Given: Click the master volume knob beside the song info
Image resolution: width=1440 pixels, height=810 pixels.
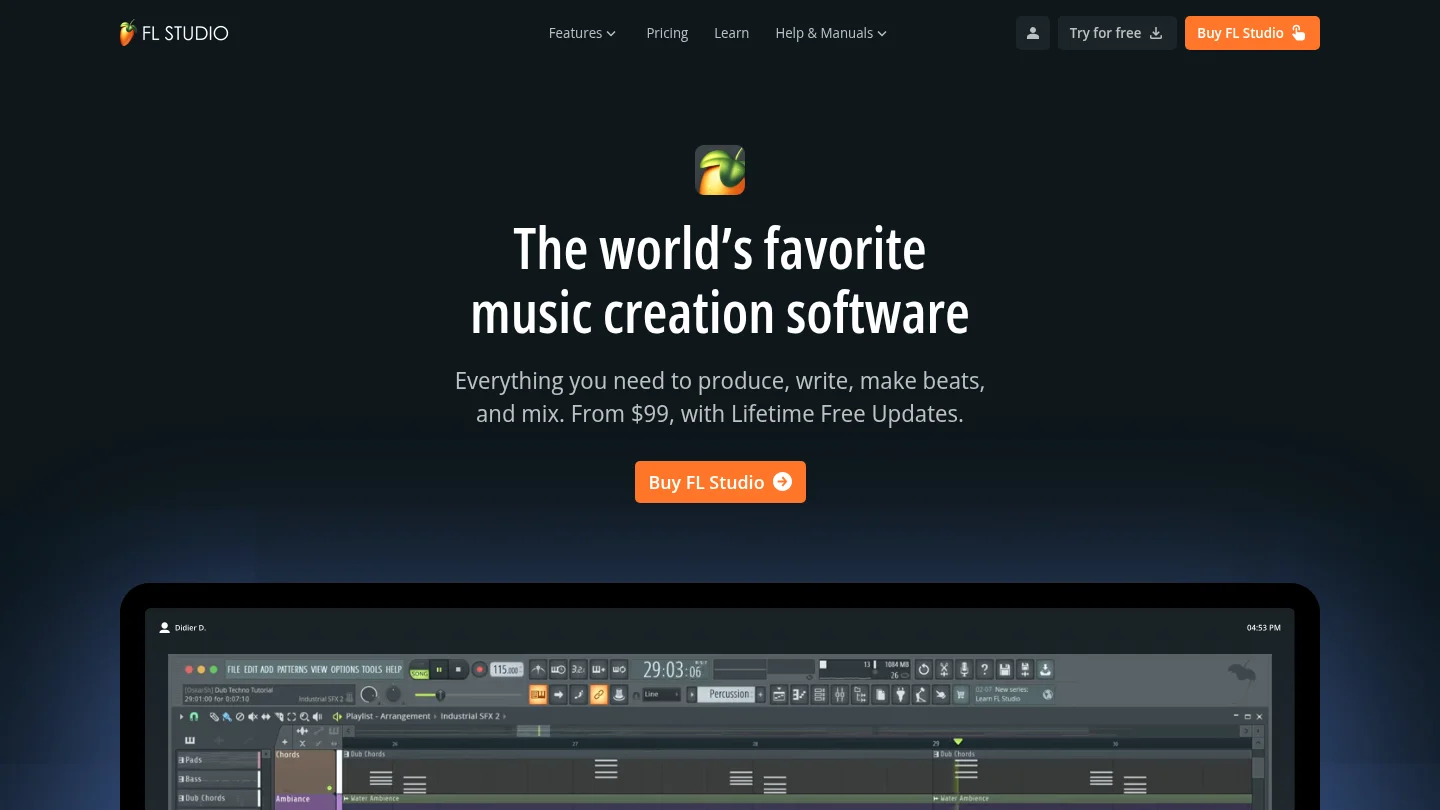Looking at the screenshot, I should [x=370, y=694].
